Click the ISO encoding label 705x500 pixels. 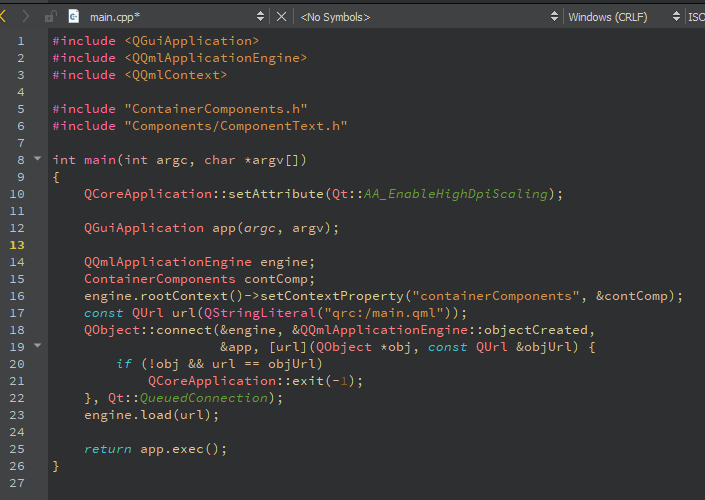click(695, 17)
